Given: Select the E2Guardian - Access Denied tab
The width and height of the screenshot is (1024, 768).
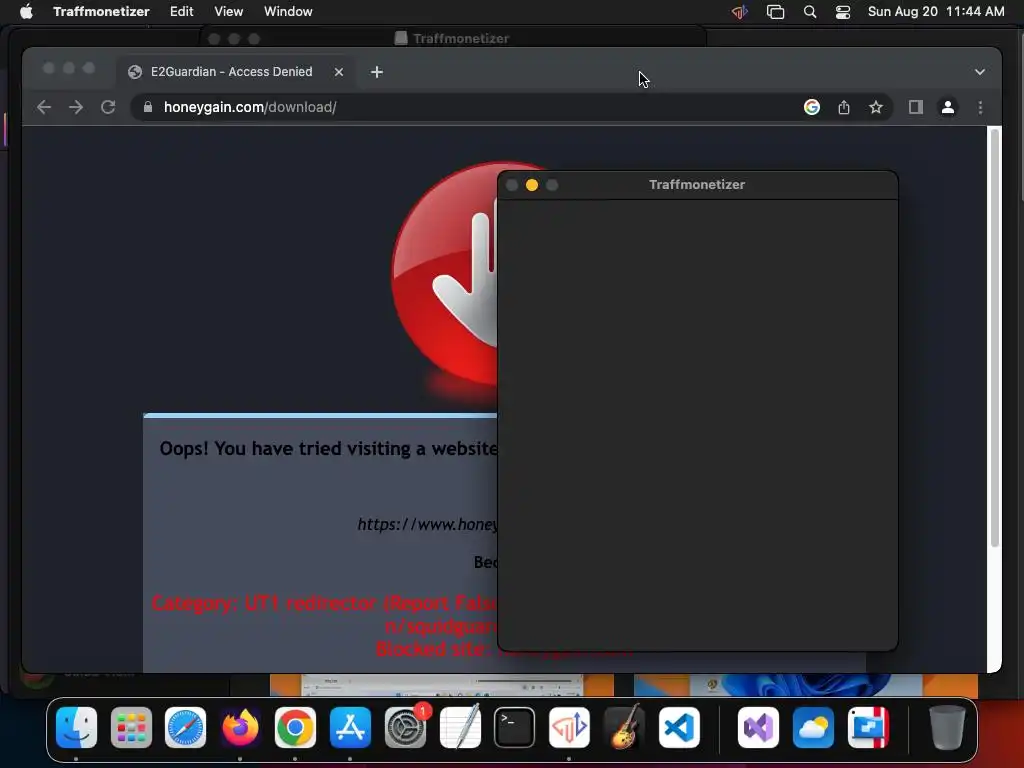Looking at the screenshot, I should 231,72.
